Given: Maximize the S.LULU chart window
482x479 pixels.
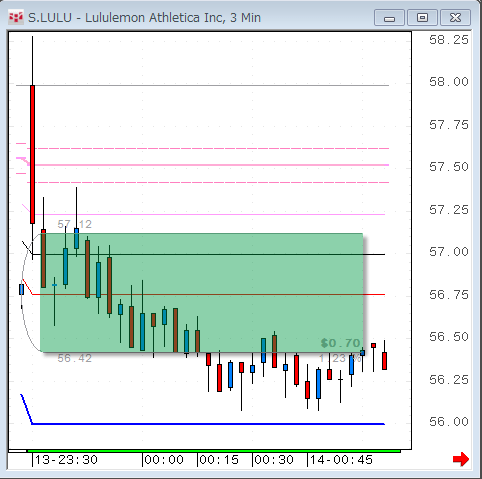Looking at the screenshot, I should click(x=422, y=18).
